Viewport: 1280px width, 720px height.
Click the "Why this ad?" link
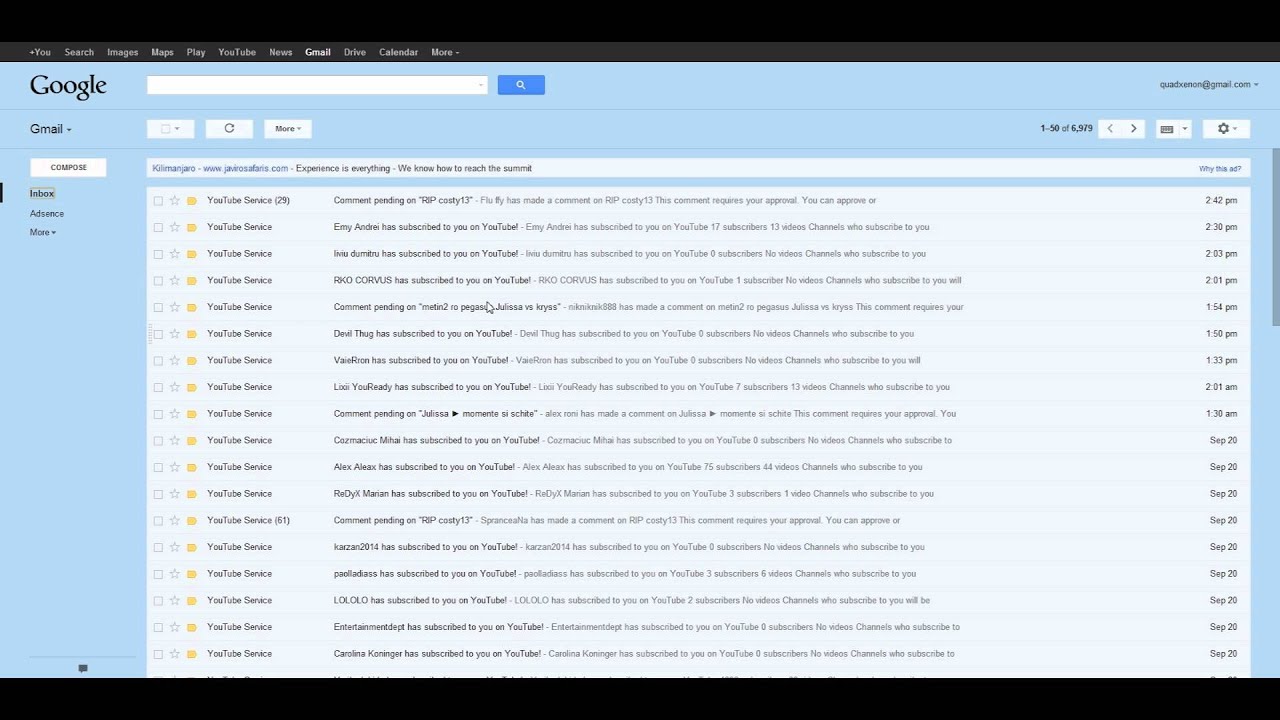tap(1220, 169)
